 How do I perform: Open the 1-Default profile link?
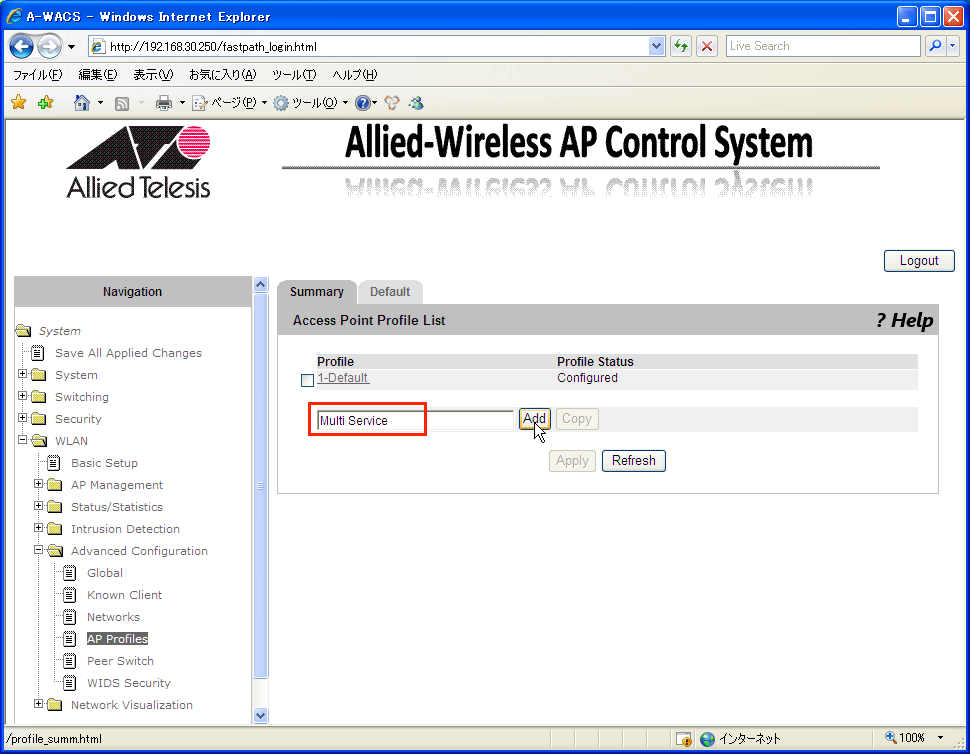point(343,378)
